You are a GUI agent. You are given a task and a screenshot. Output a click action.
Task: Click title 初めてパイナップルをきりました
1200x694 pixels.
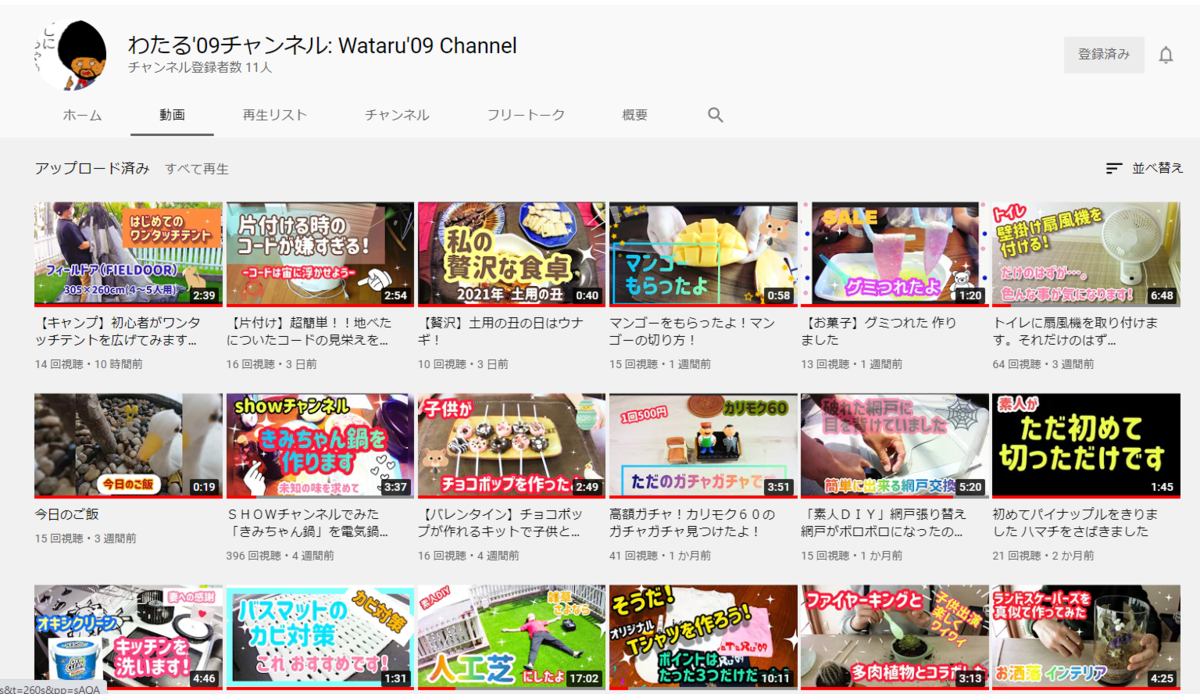pyautogui.click(x=1076, y=523)
